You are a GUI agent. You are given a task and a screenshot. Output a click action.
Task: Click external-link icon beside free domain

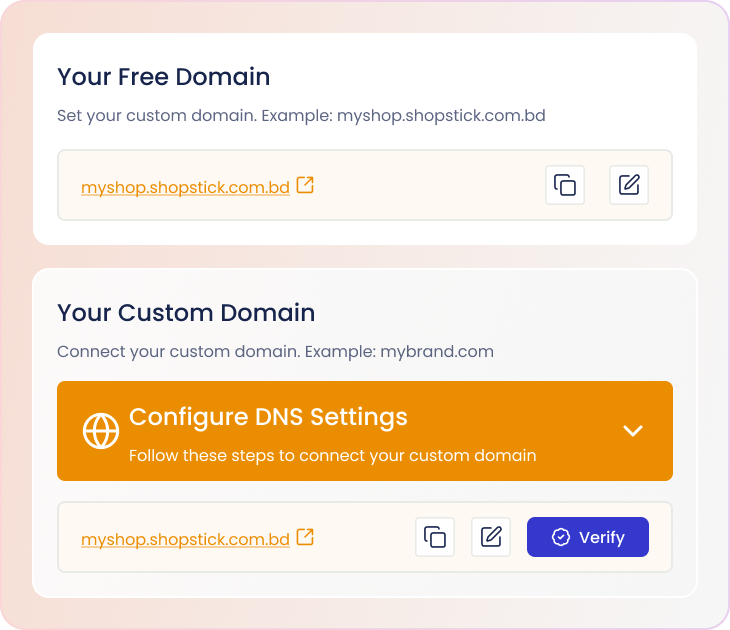pyautogui.click(x=305, y=185)
